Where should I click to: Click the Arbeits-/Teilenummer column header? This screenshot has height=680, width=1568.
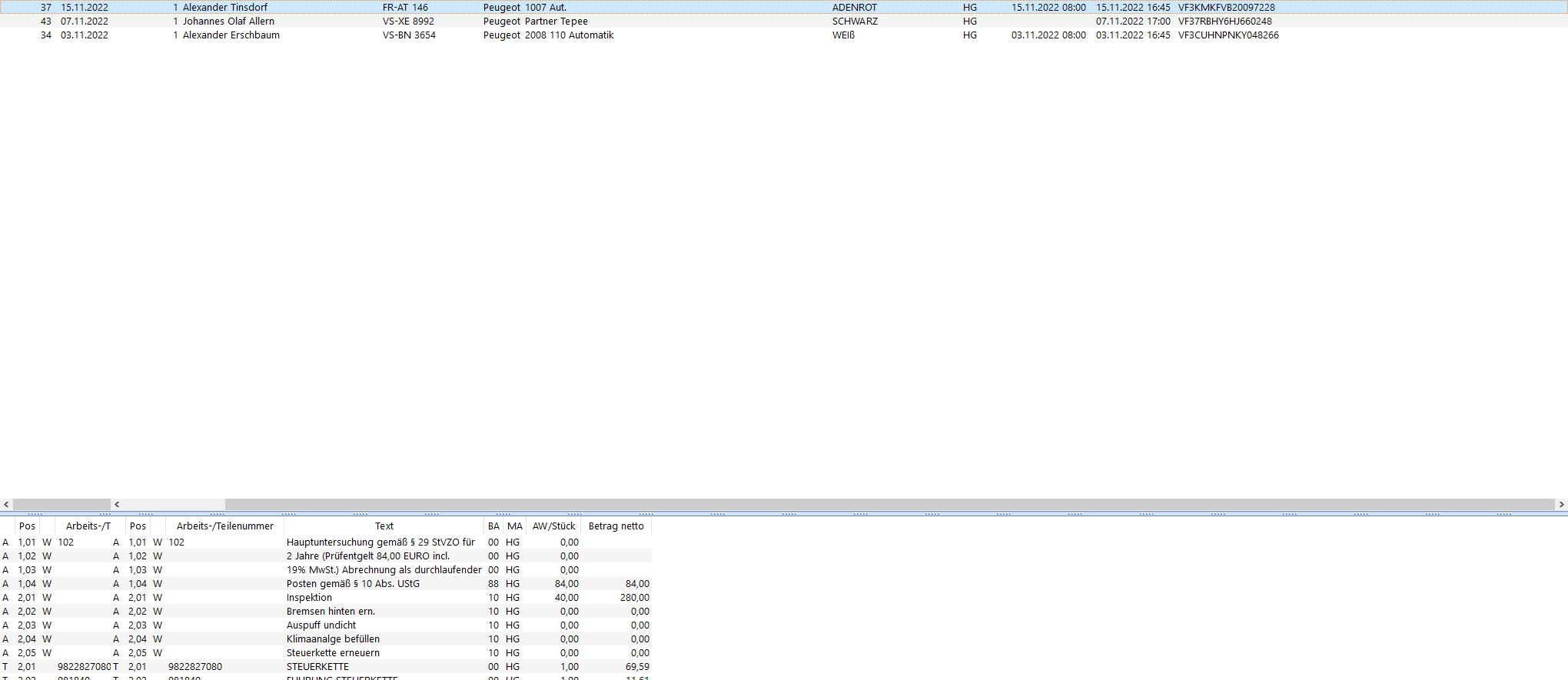(224, 526)
